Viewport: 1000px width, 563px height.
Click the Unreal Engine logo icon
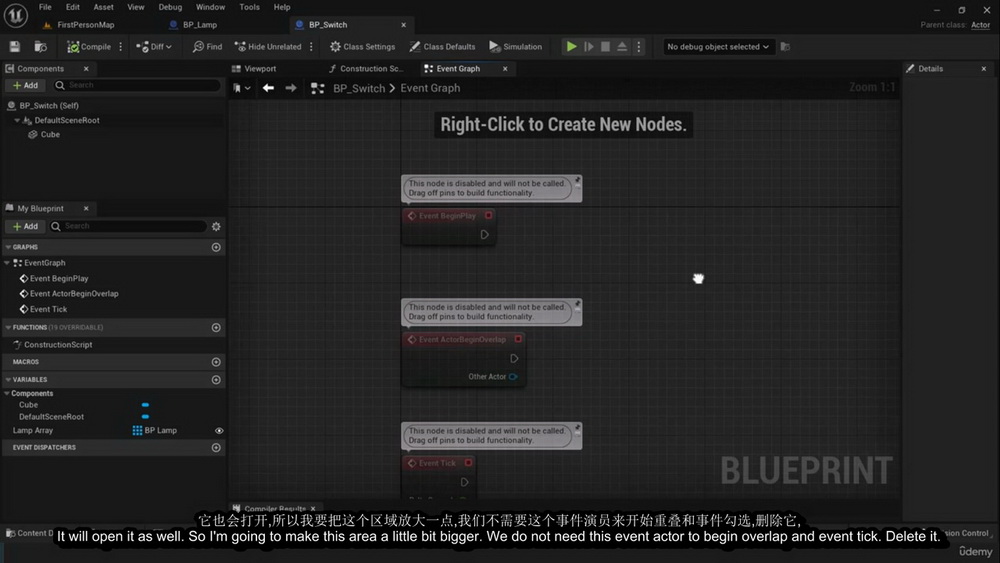pyautogui.click(x=15, y=15)
